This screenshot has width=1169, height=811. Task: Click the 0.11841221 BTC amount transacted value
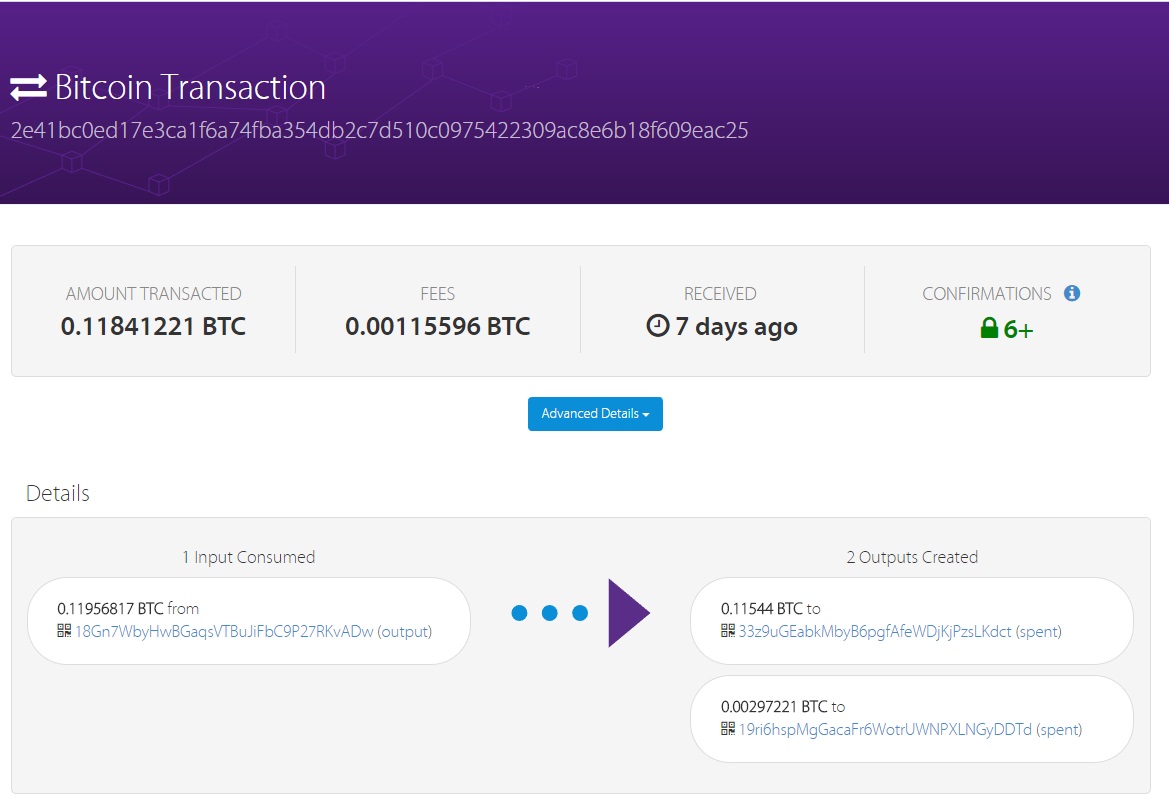[x=153, y=326]
